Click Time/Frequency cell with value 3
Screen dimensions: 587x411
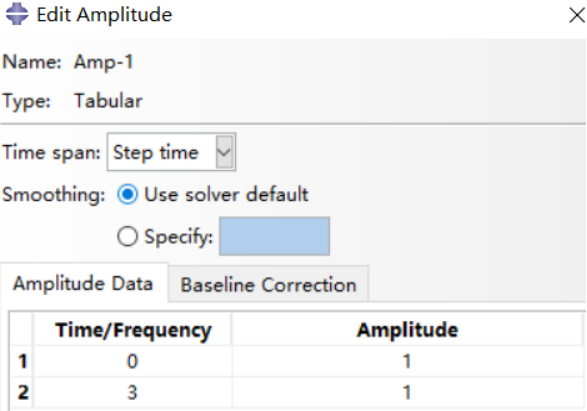tap(133, 392)
